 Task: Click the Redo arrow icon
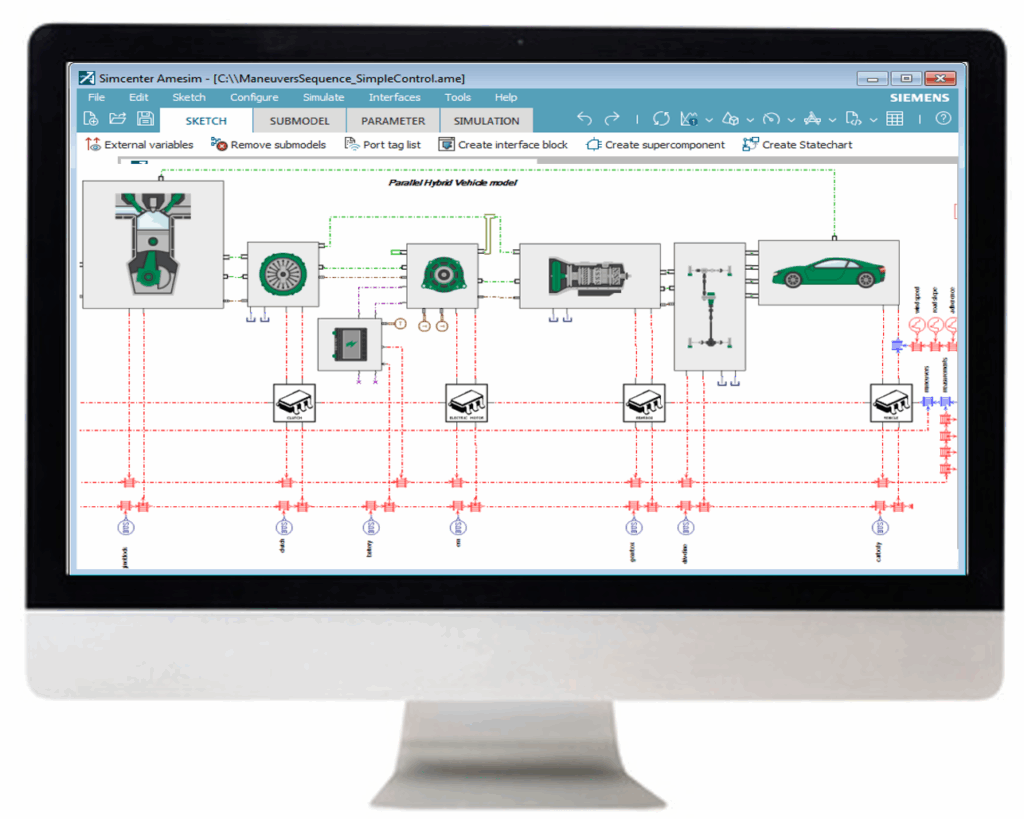(x=612, y=119)
